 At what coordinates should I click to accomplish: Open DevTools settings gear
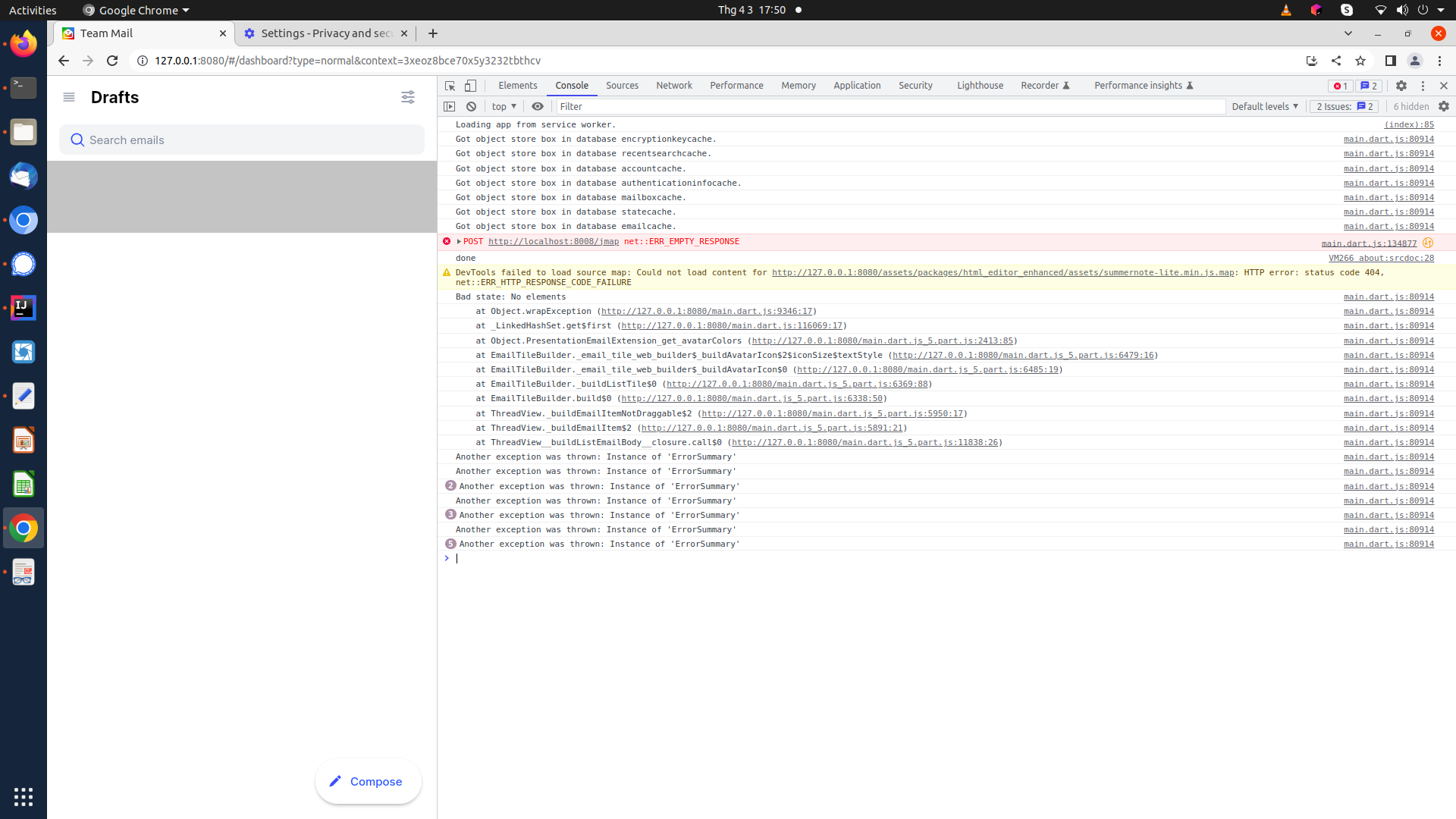pyautogui.click(x=1401, y=86)
